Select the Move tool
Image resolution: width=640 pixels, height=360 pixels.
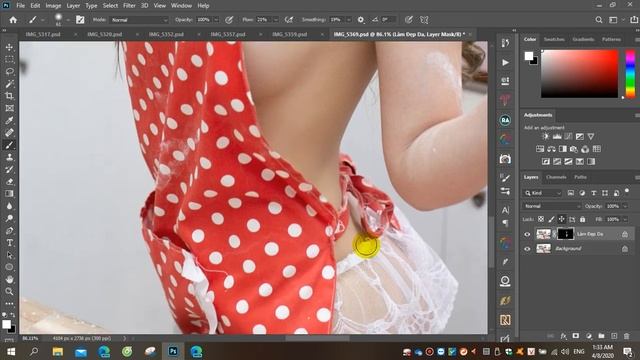pyautogui.click(x=9, y=47)
